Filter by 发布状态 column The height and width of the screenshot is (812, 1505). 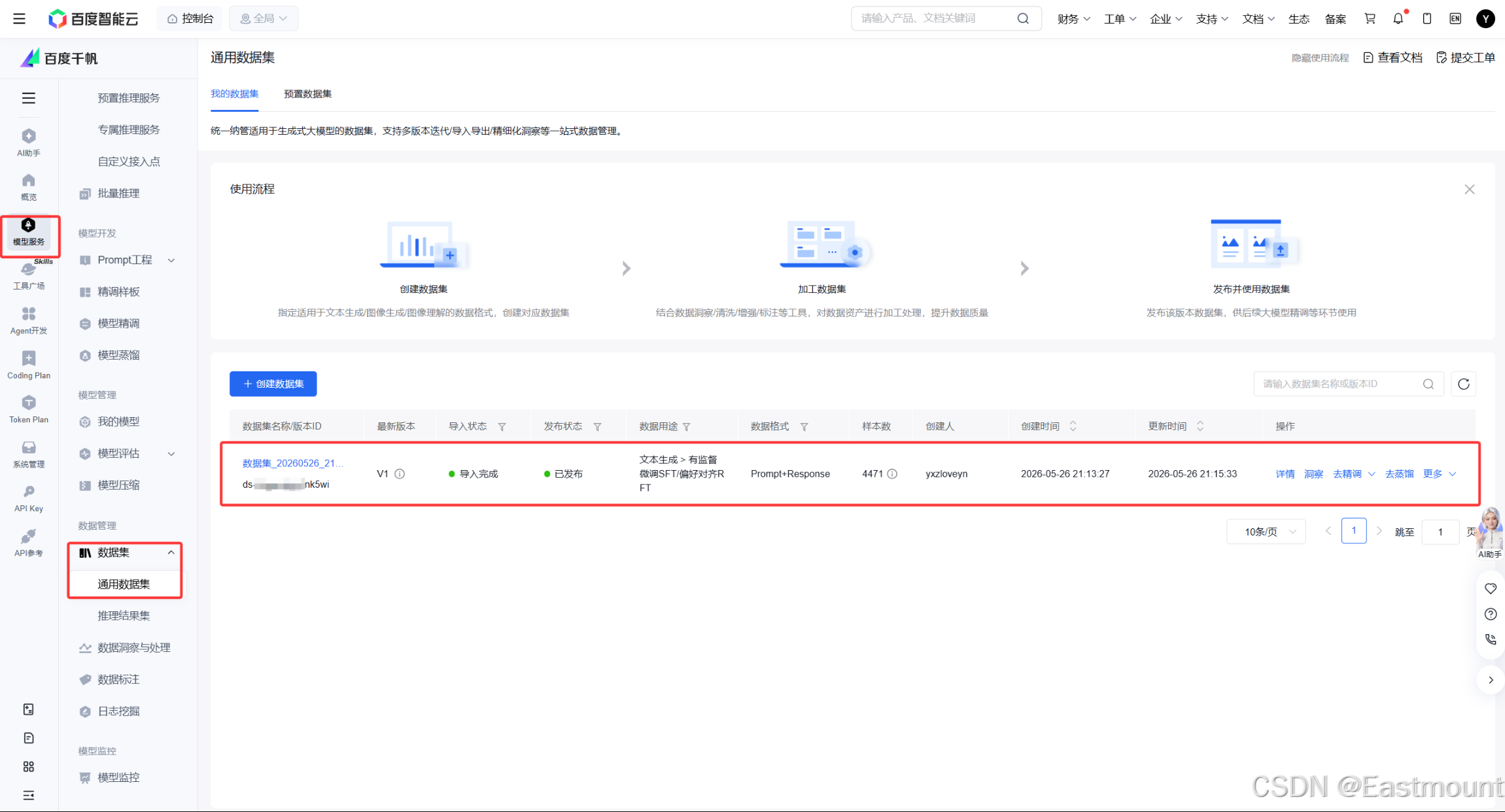click(597, 427)
